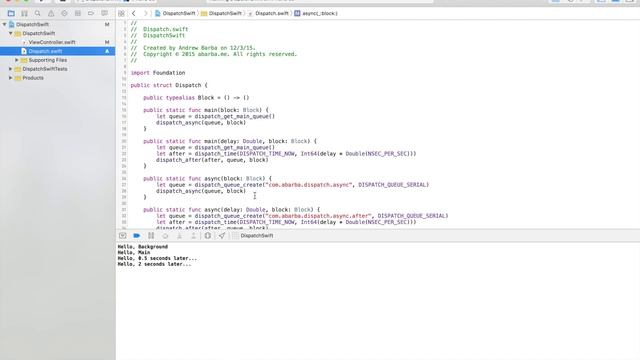The image size is (640, 360).
Task: Click 'func async(block: Block)' declaration
Action: point(207,179)
